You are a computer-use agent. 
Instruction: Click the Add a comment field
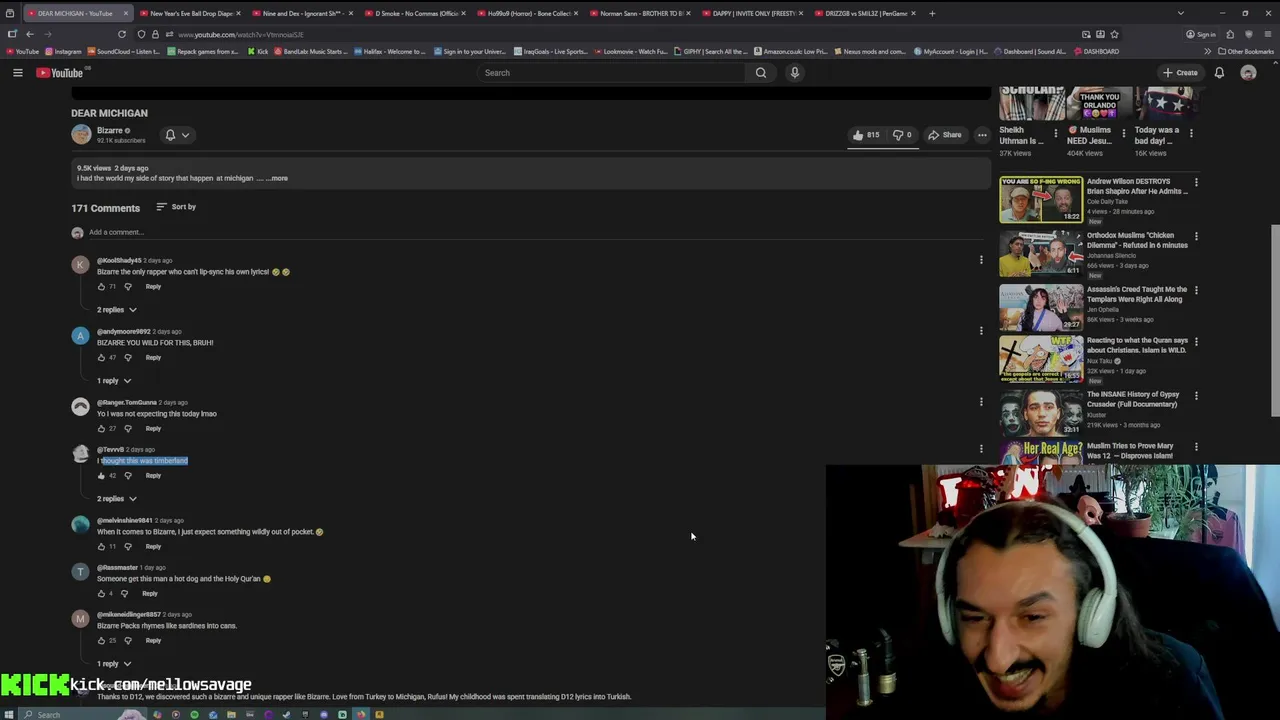pyautogui.click(x=535, y=232)
